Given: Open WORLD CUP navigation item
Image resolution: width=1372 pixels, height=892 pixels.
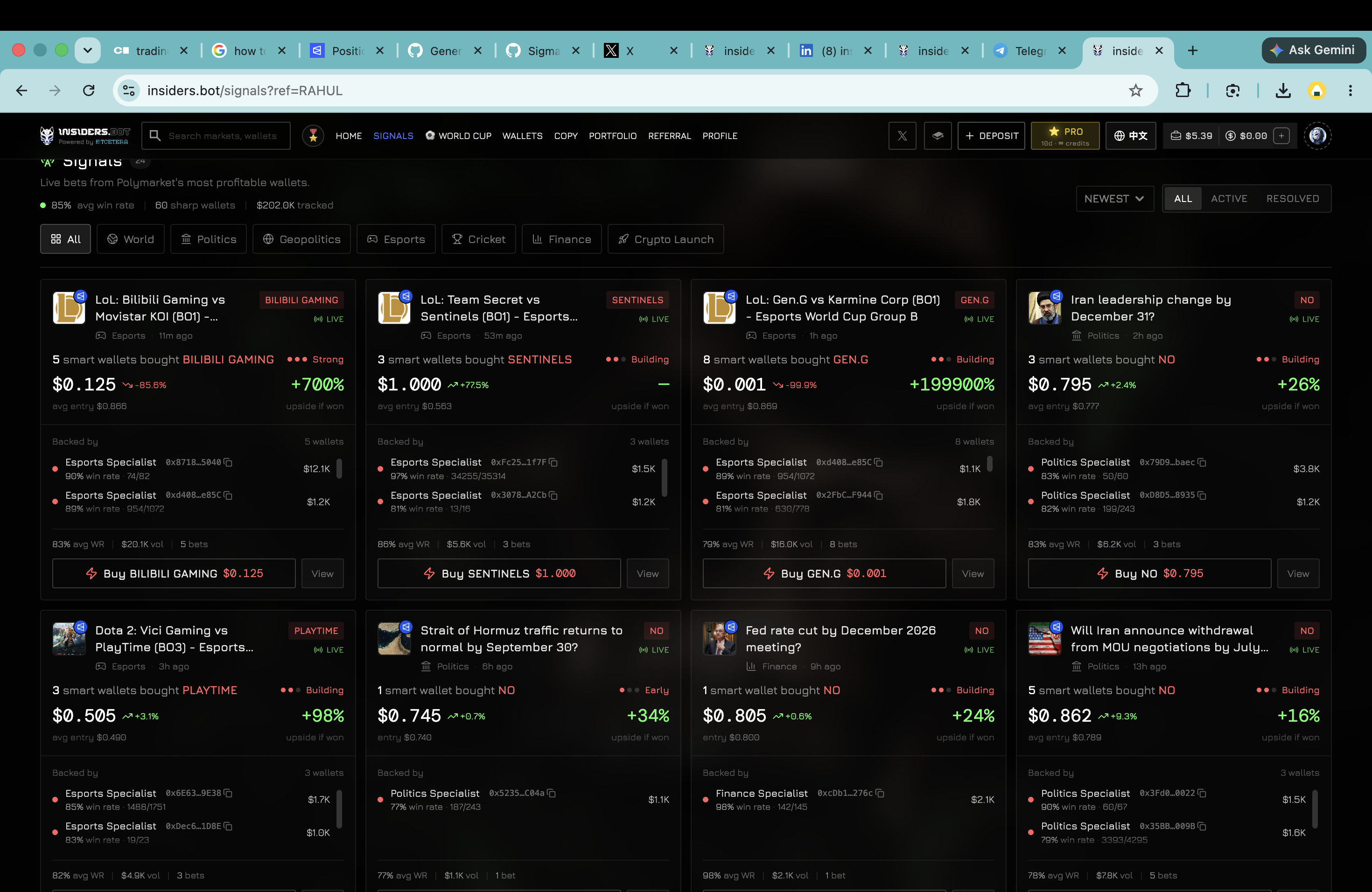Looking at the screenshot, I should coord(458,136).
